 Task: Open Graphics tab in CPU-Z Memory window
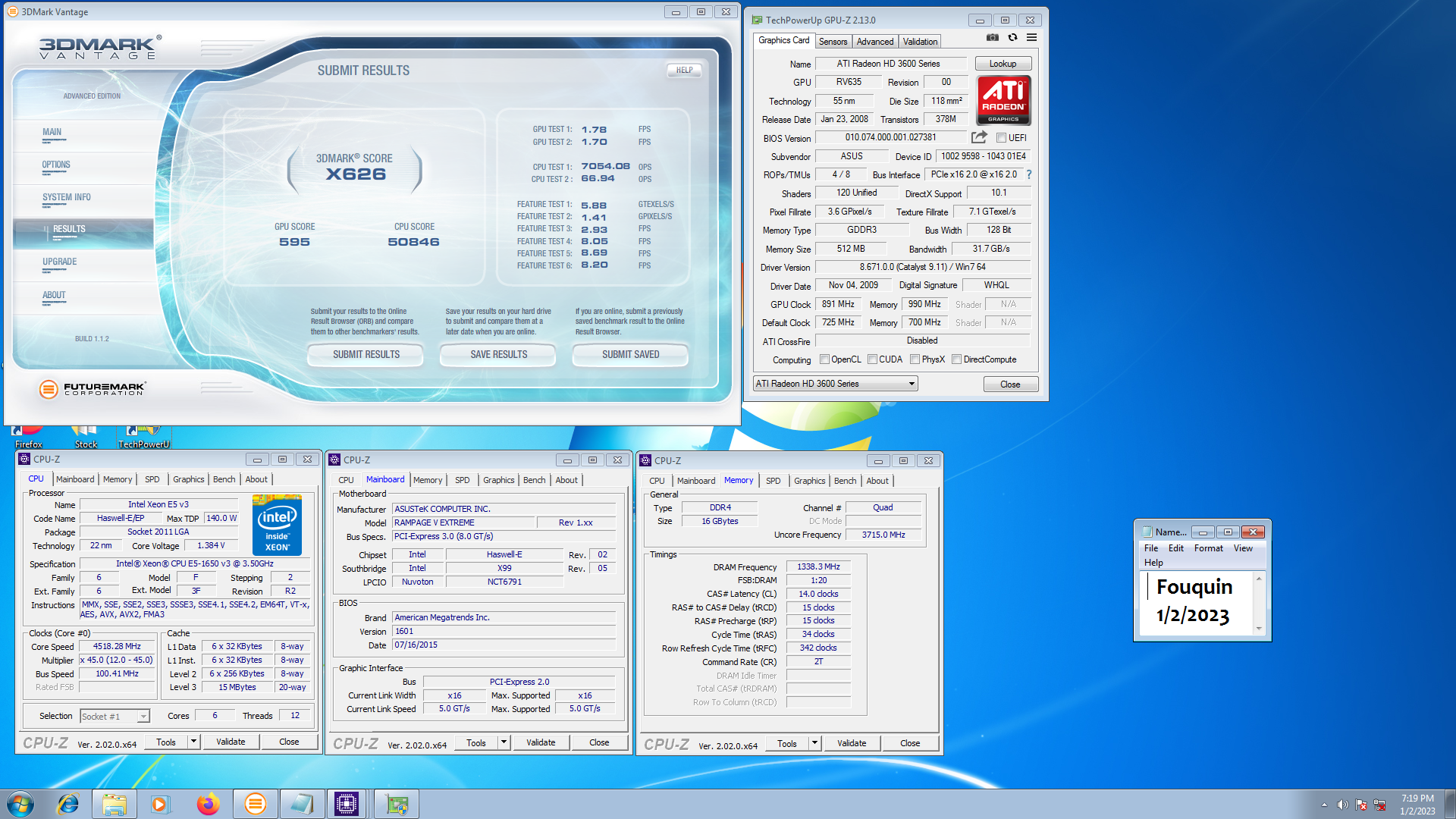(x=809, y=481)
